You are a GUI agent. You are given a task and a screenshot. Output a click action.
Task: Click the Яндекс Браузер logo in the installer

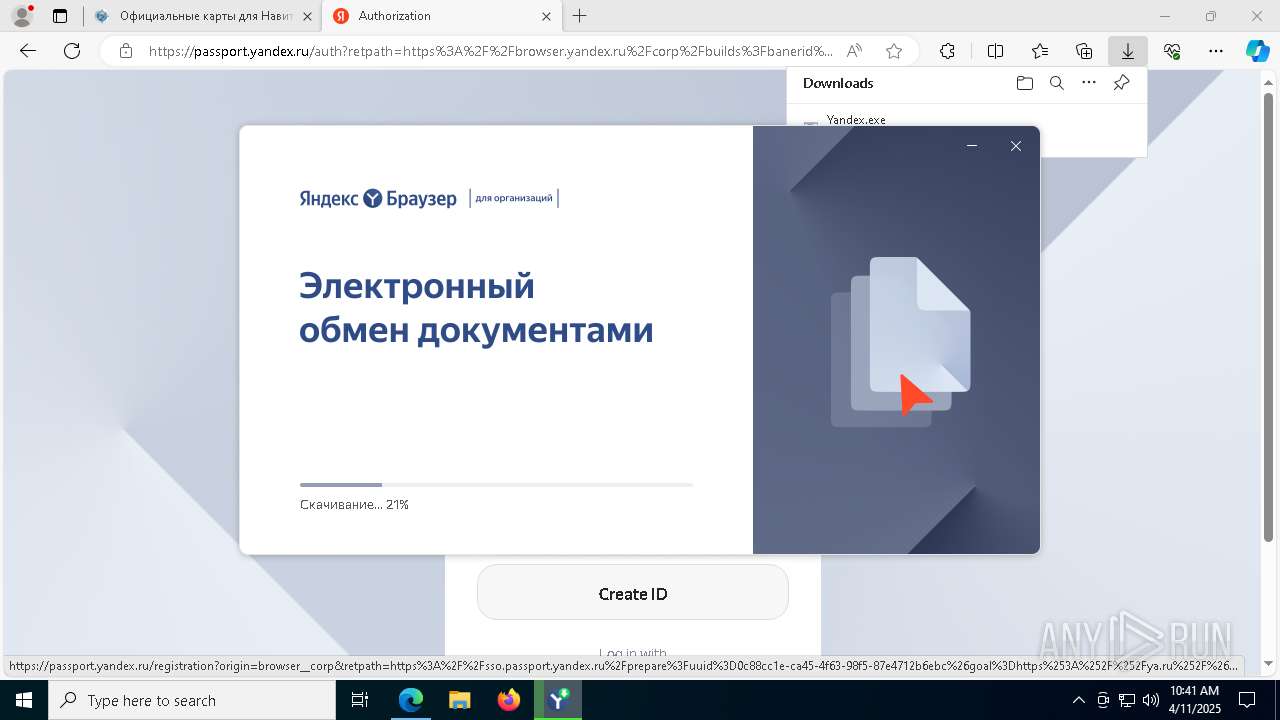click(378, 198)
